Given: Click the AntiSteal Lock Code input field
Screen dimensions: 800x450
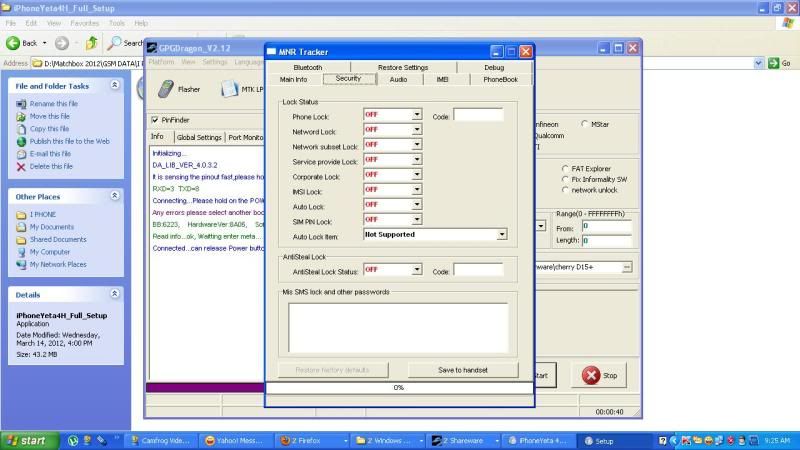Looking at the screenshot, I should point(479,270).
